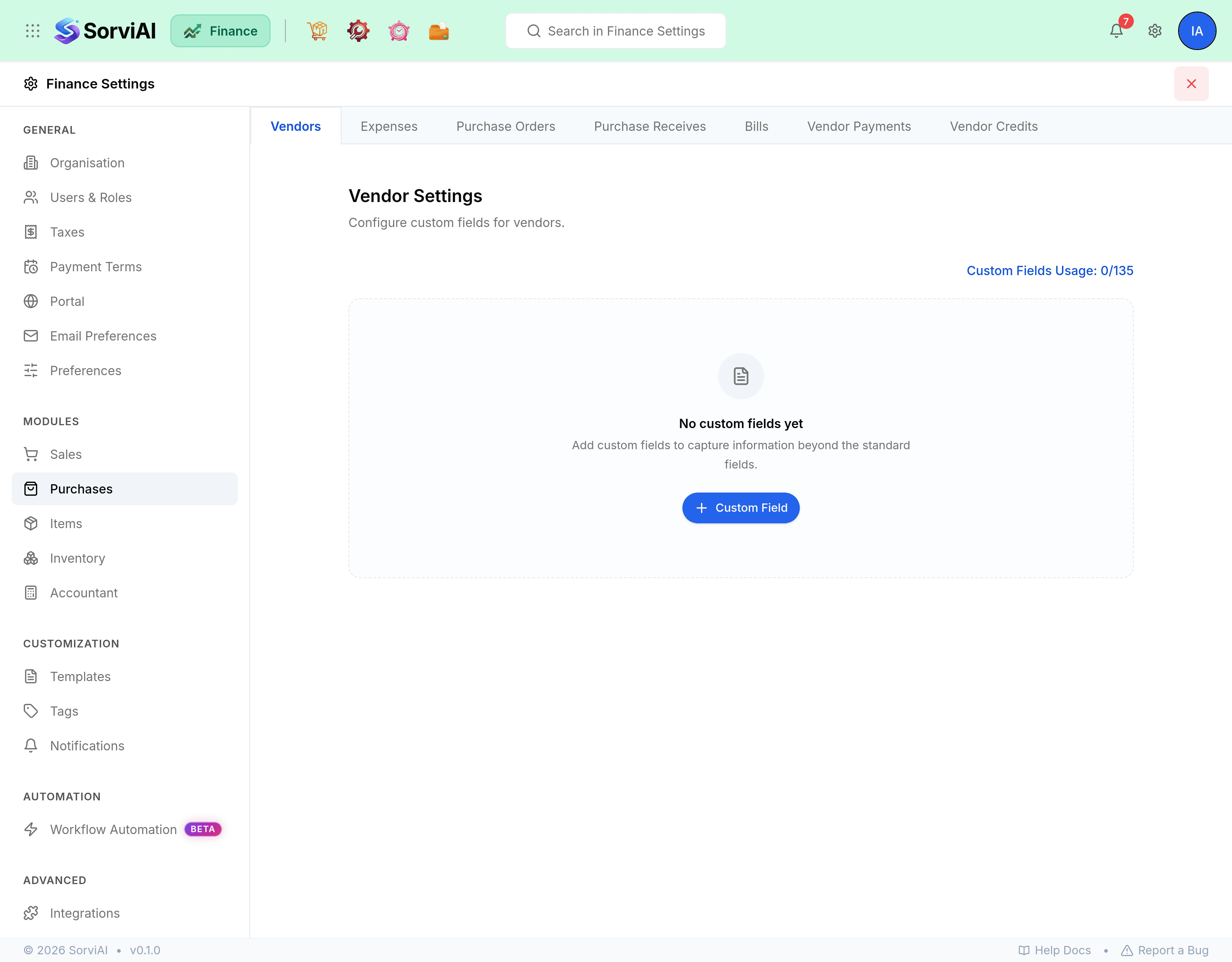1232x962 pixels.
Task: Open Items module settings
Action: [x=125, y=524]
